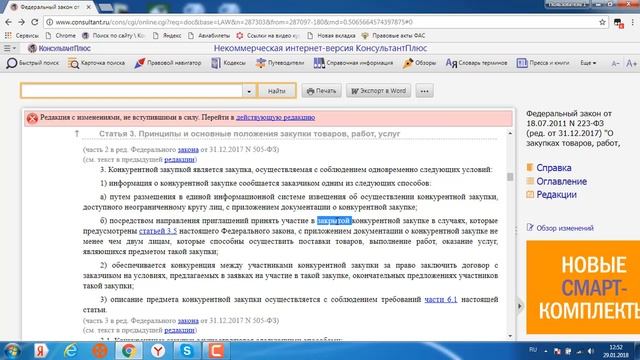Open Обзоры section
This screenshot has width=640, height=360.
tap(419, 63)
